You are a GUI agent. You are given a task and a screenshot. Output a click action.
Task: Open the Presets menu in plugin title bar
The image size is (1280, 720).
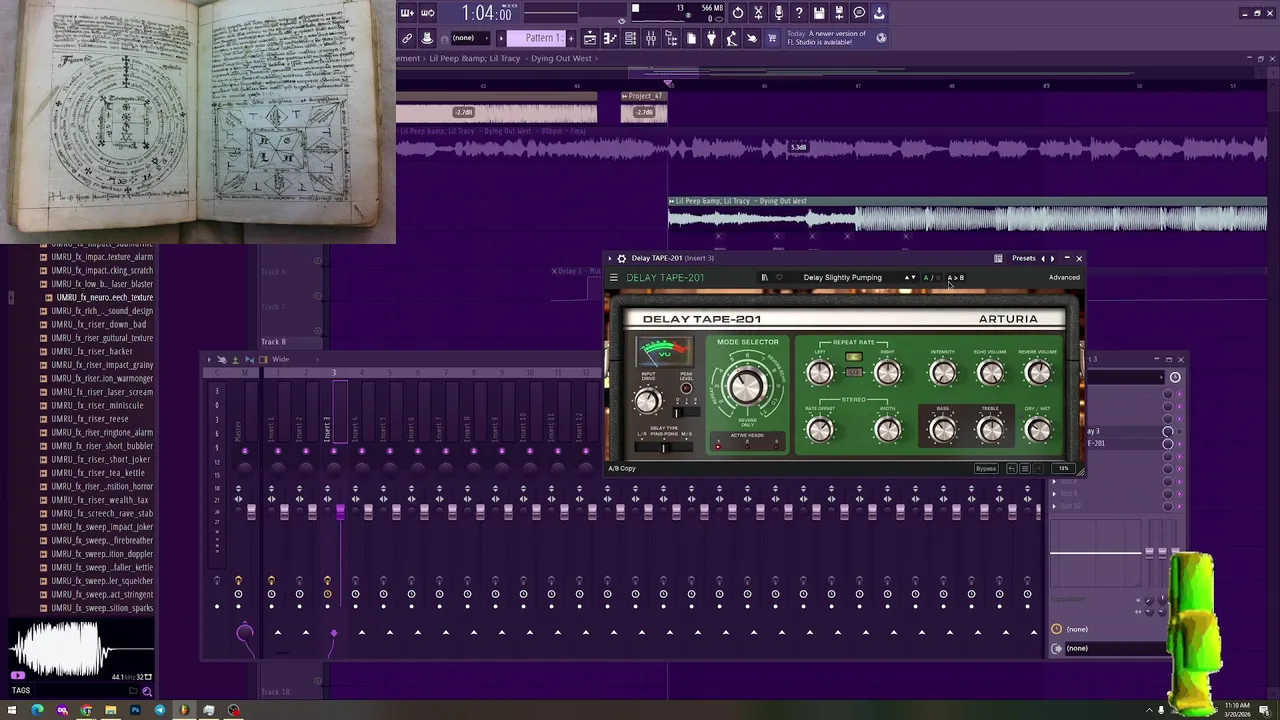click(1024, 258)
